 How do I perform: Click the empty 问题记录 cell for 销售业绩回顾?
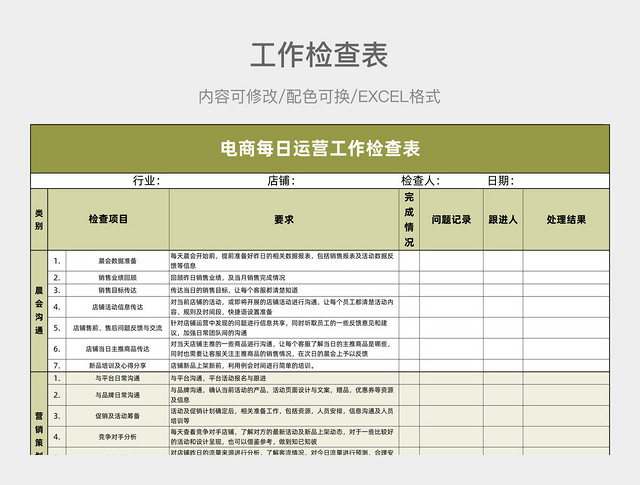pyautogui.click(x=451, y=278)
